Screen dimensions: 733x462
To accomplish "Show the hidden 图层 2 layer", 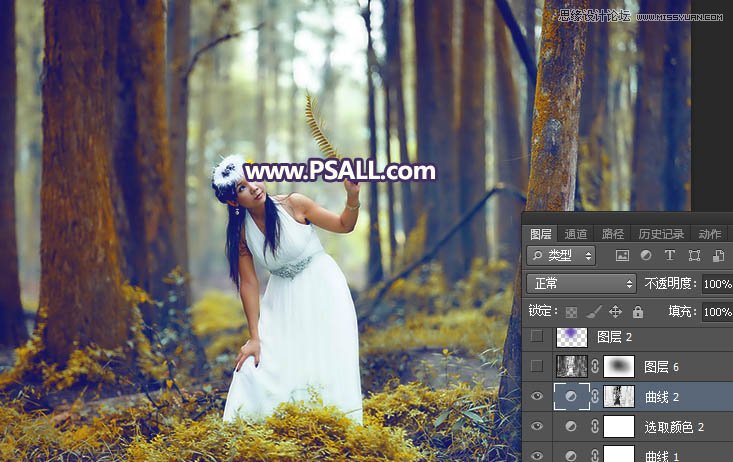I will [x=537, y=336].
